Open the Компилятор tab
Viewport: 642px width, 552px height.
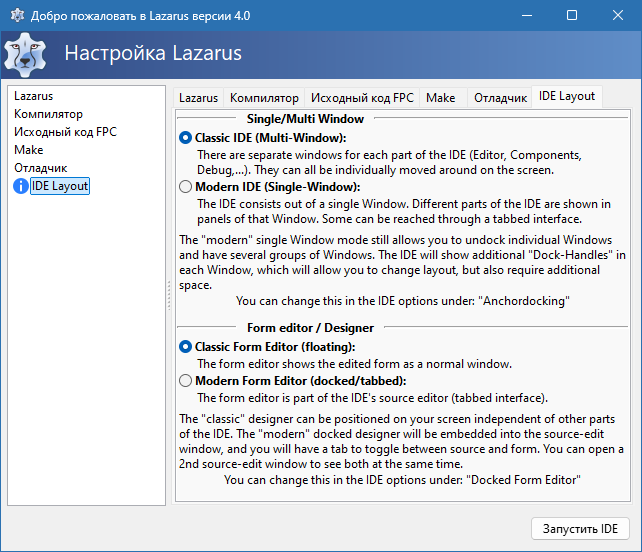tap(264, 98)
